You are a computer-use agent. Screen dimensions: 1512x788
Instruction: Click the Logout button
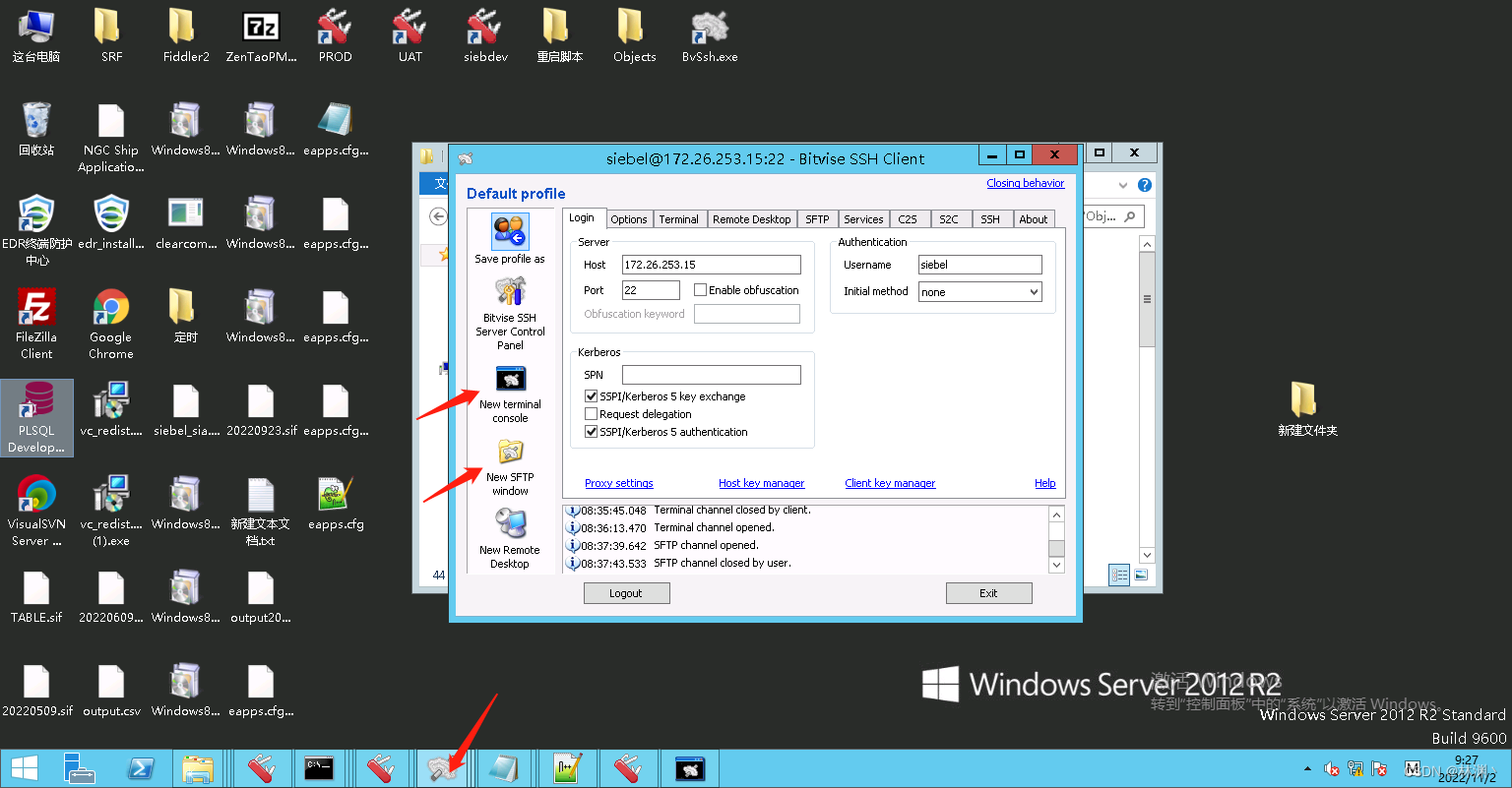[626, 593]
